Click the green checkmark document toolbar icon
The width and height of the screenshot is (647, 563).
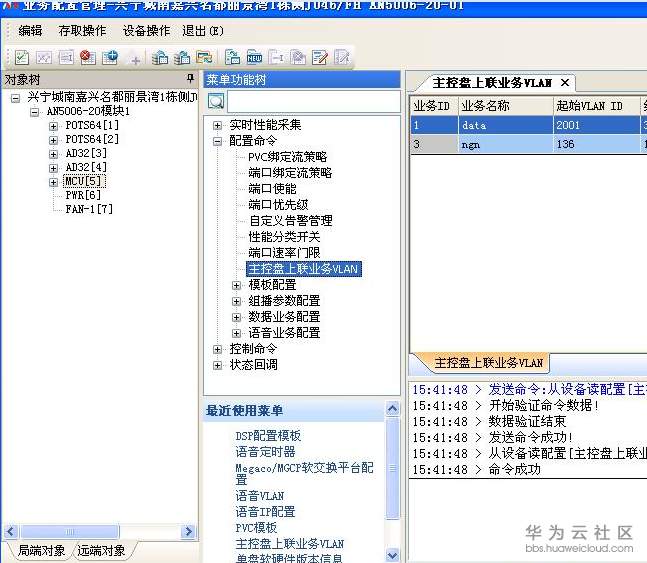coord(21,57)
